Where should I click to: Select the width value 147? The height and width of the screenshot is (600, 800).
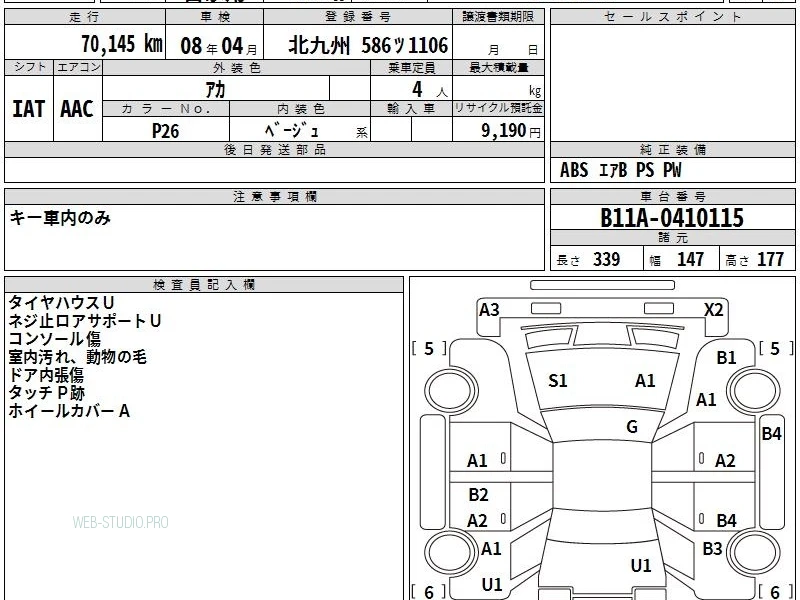click(690, 260)
